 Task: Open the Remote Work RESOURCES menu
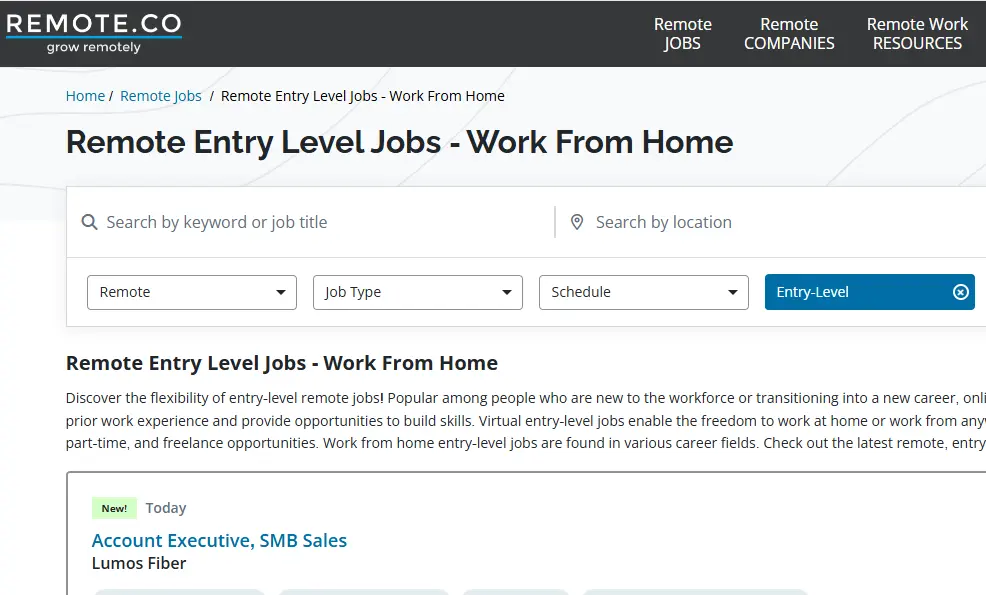click(917, 33)
